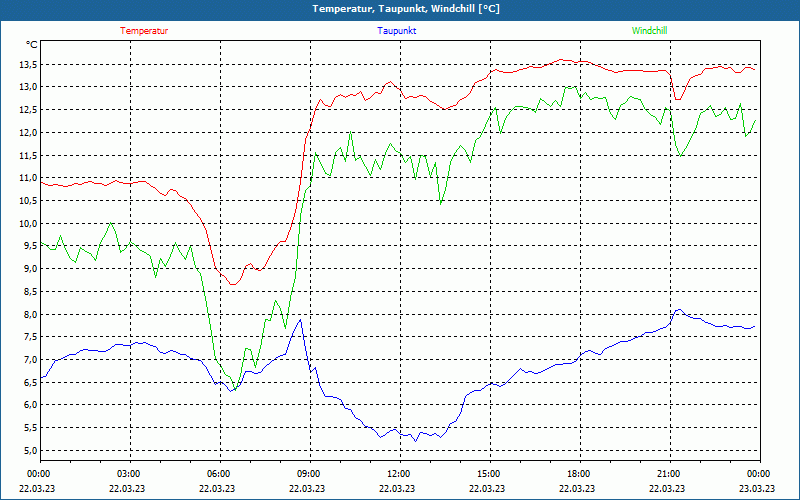Click the 12:00 time axis label
The image size is (800, 500).
[x=397, y=474]
